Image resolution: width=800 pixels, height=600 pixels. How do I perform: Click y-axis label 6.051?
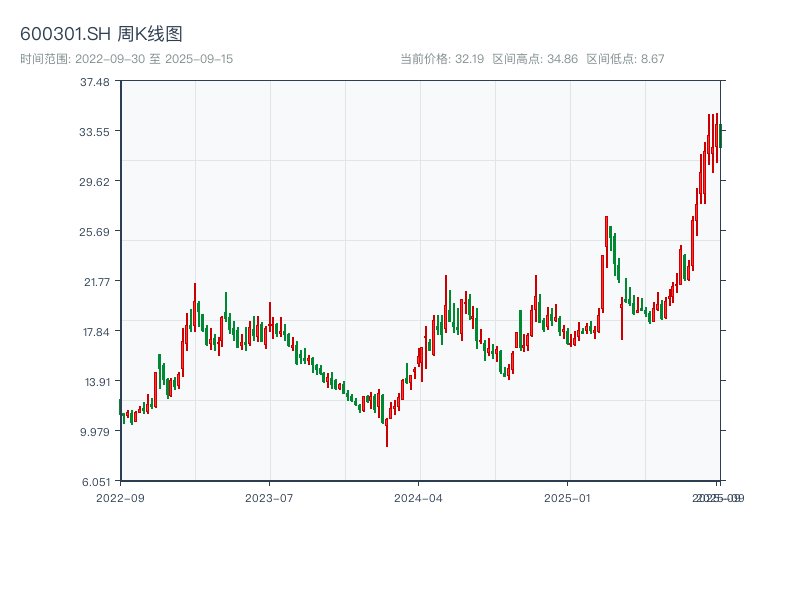(96, 482)
